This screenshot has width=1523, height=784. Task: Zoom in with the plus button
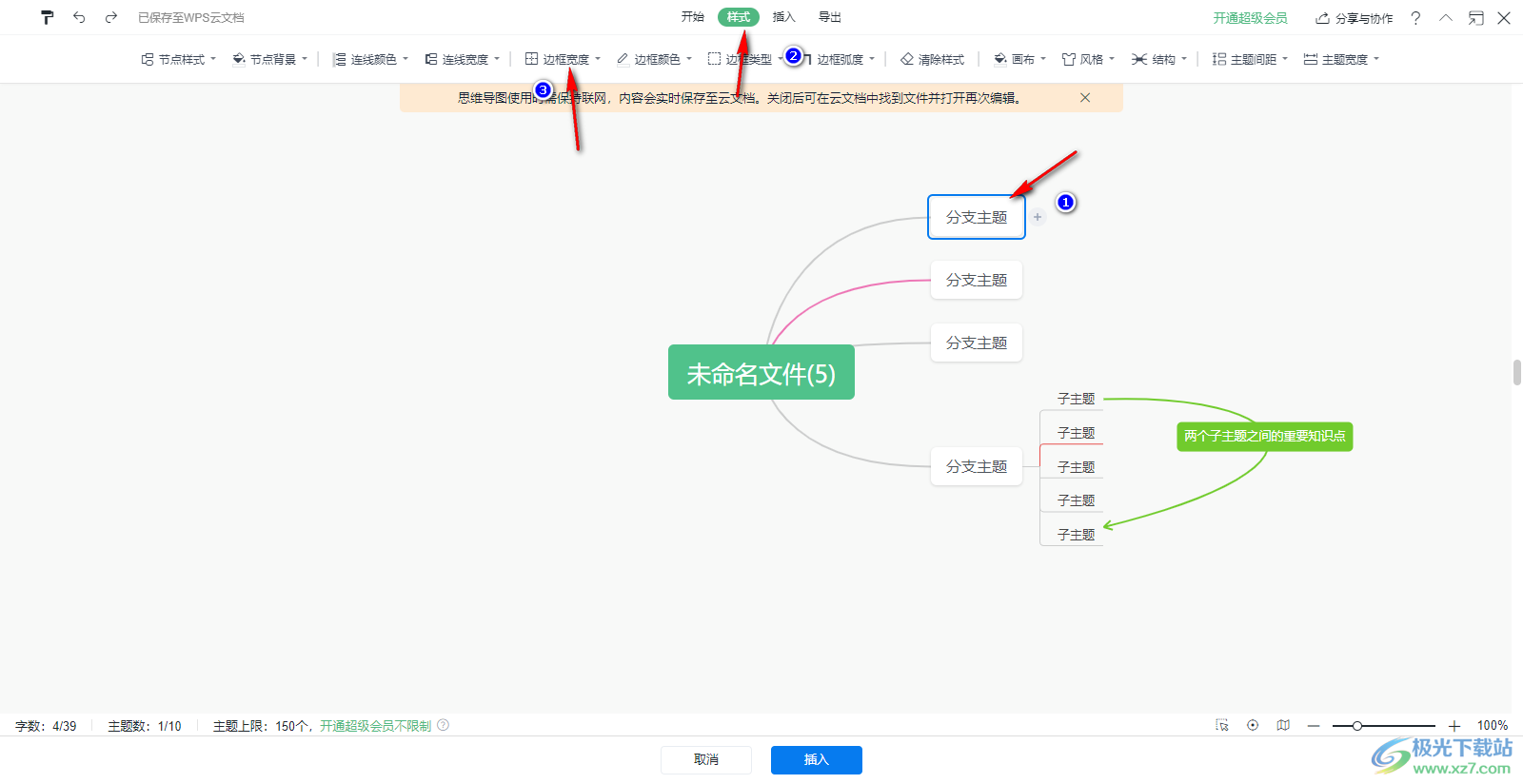[1454, 726]
